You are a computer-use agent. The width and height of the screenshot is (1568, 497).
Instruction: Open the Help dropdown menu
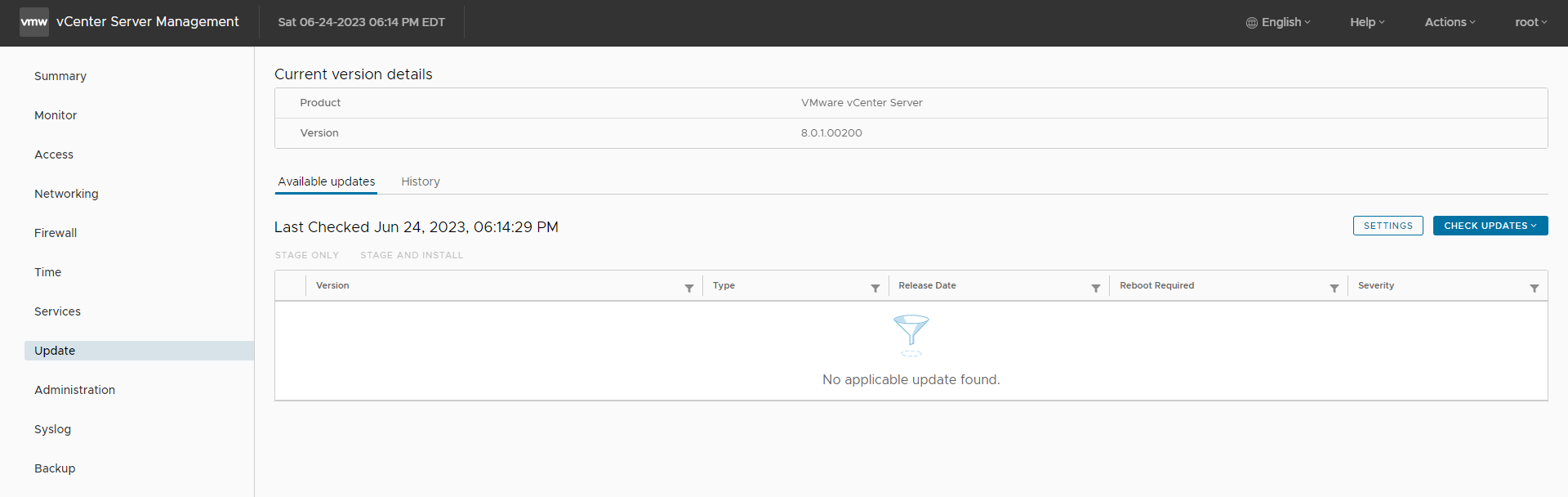click(x=1367, y=22)
